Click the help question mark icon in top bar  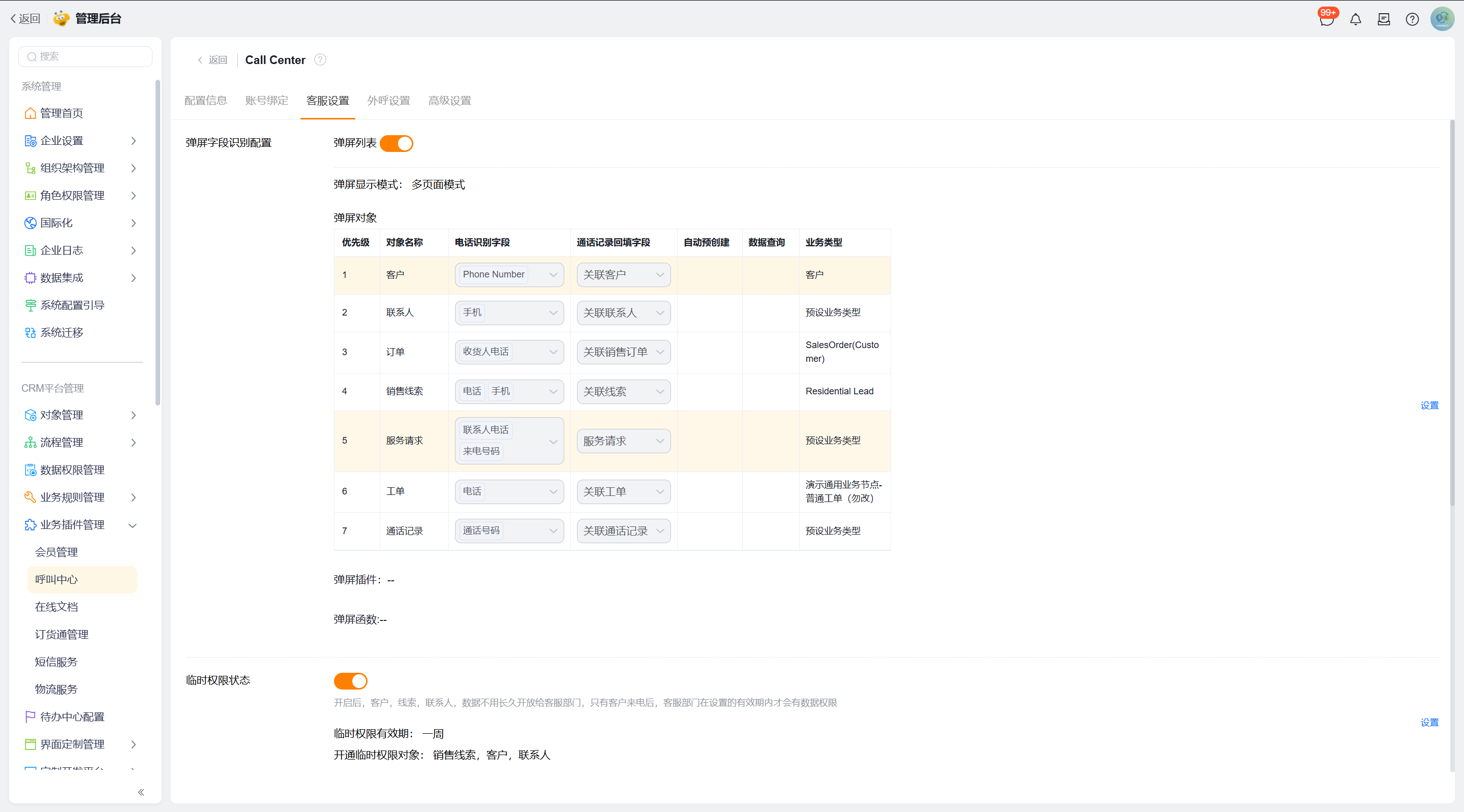point(1412,19)
